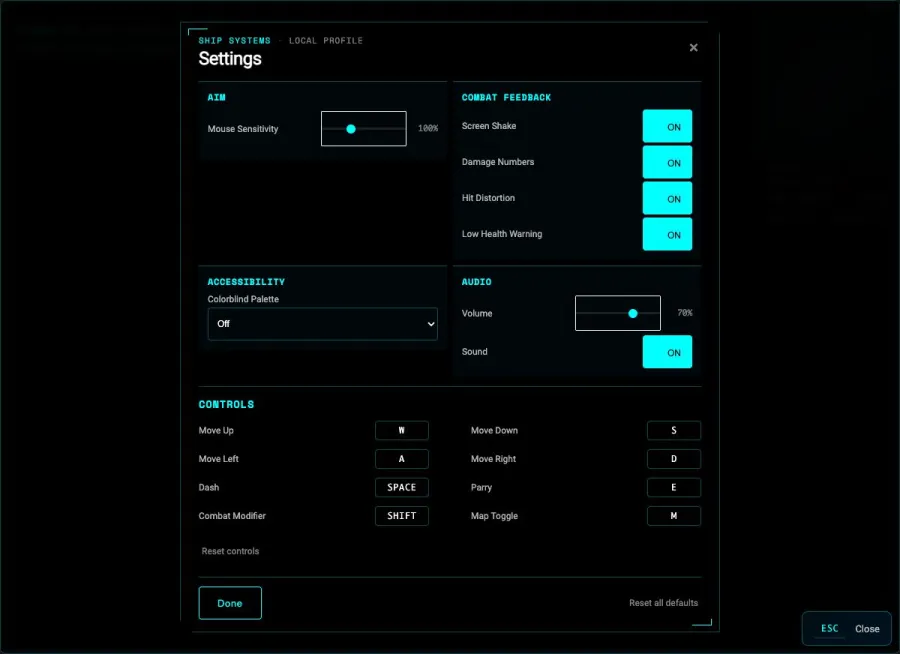Rebind the Move Down key S

click(674, 430)
